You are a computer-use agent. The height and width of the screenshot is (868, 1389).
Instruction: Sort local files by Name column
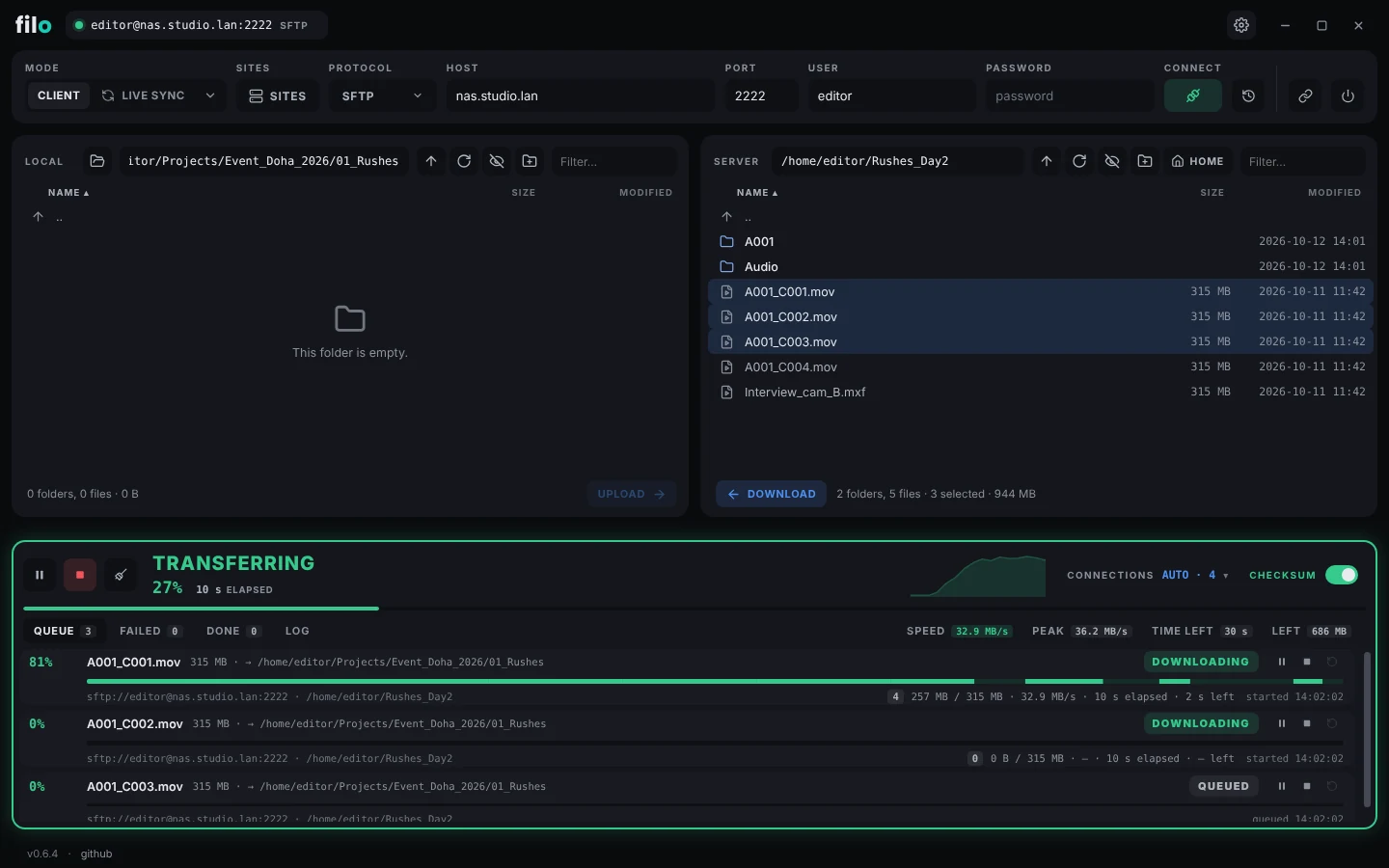pos(68,193)
